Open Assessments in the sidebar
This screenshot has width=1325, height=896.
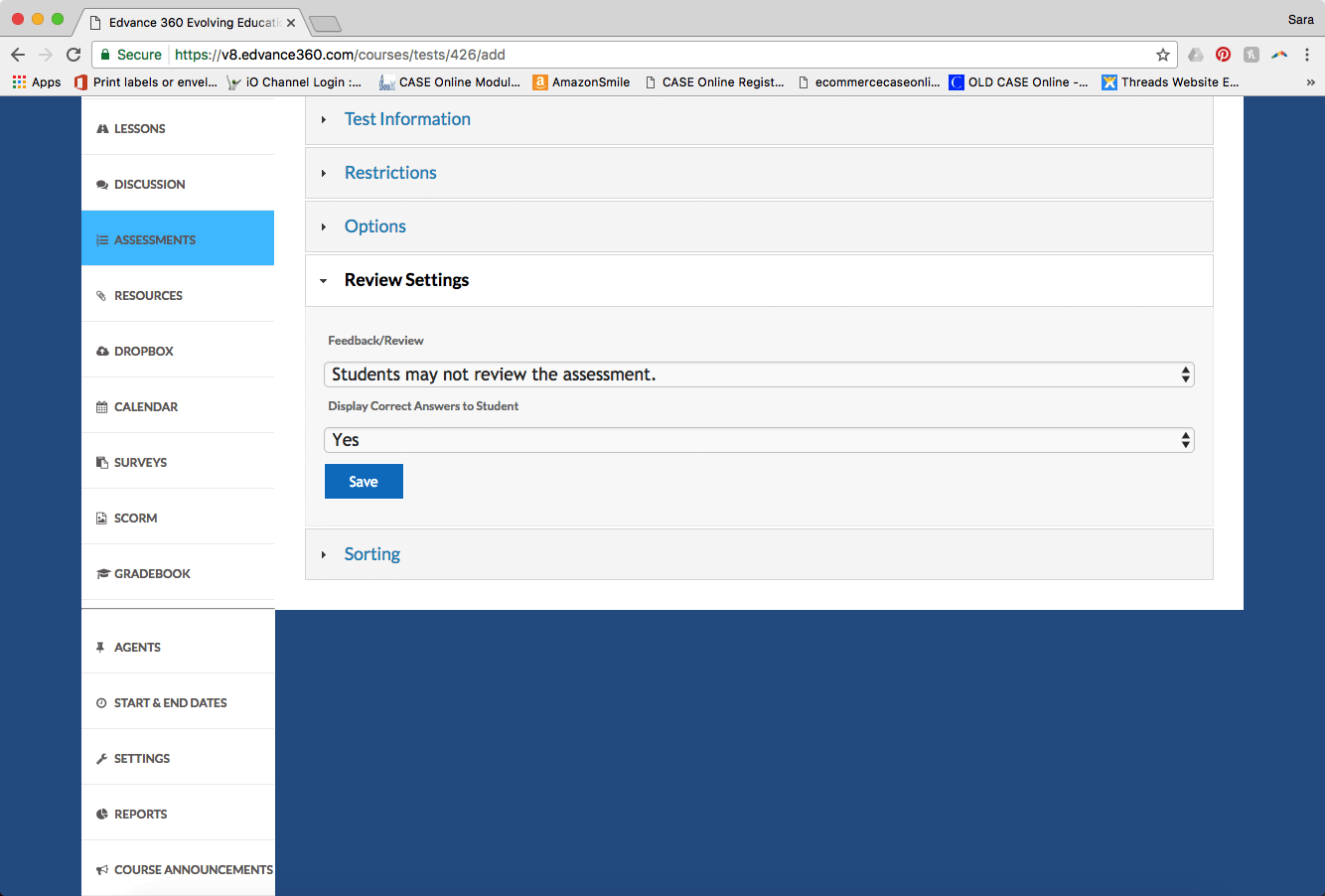155,239
